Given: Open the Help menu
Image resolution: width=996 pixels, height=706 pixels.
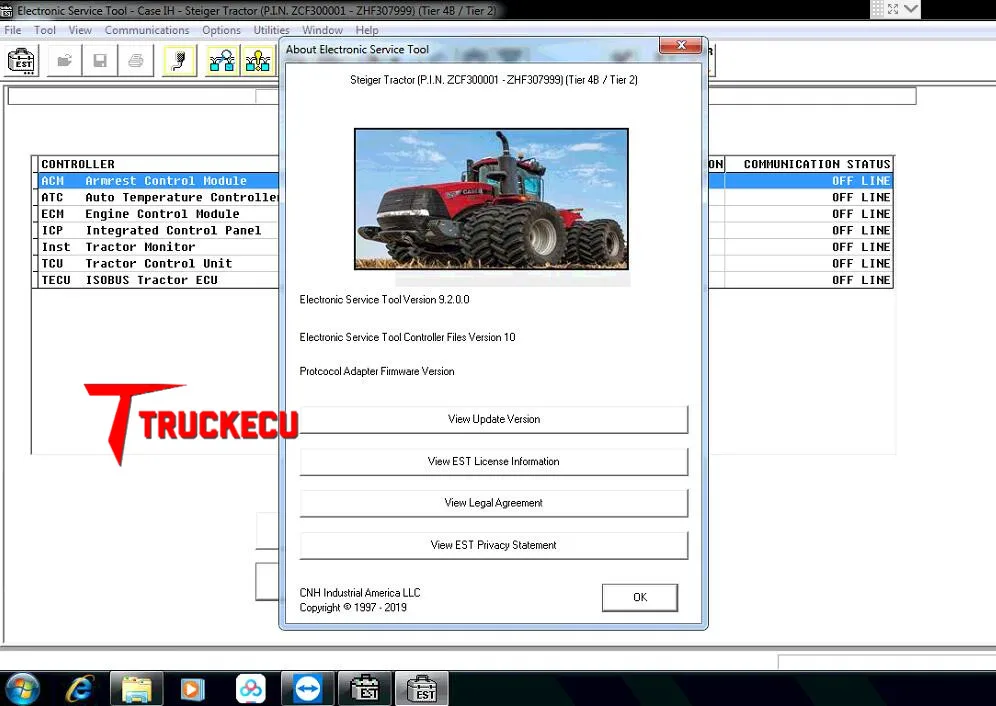Looking at the screenshot, I should coord(367,30).
